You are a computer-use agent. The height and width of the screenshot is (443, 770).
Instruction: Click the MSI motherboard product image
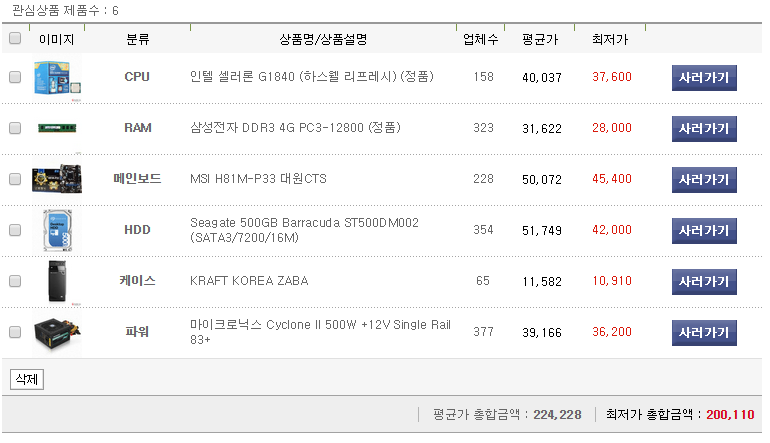pyautogui.click(x=57, y=179)
